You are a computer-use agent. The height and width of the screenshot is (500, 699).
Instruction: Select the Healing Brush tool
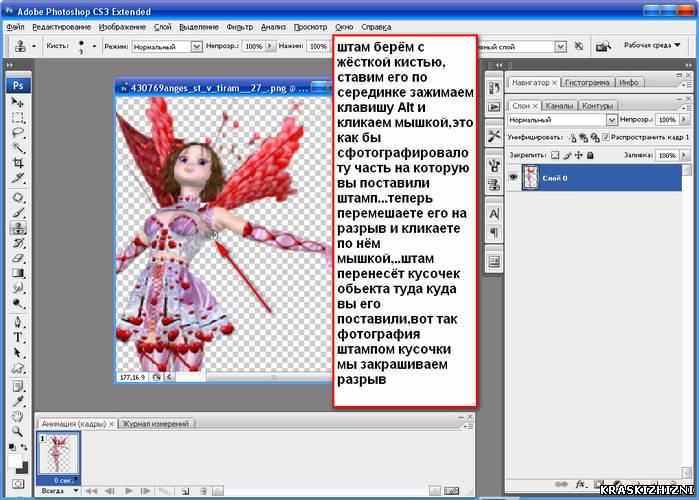click(x=18, y=197)
